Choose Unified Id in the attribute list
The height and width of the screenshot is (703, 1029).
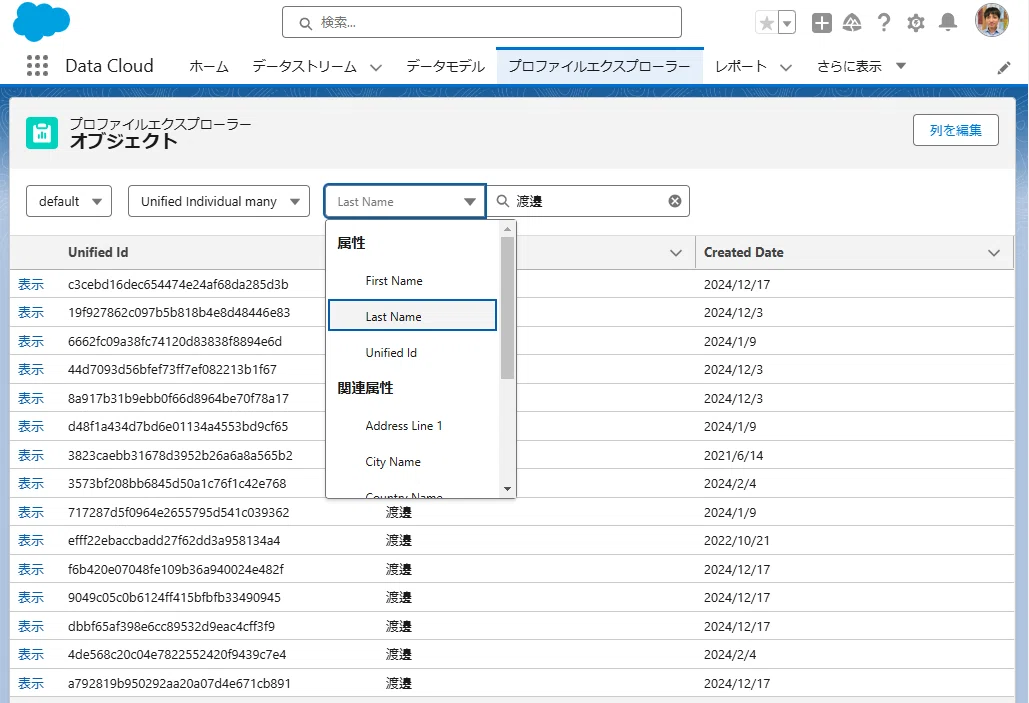[x=412, y=352]
